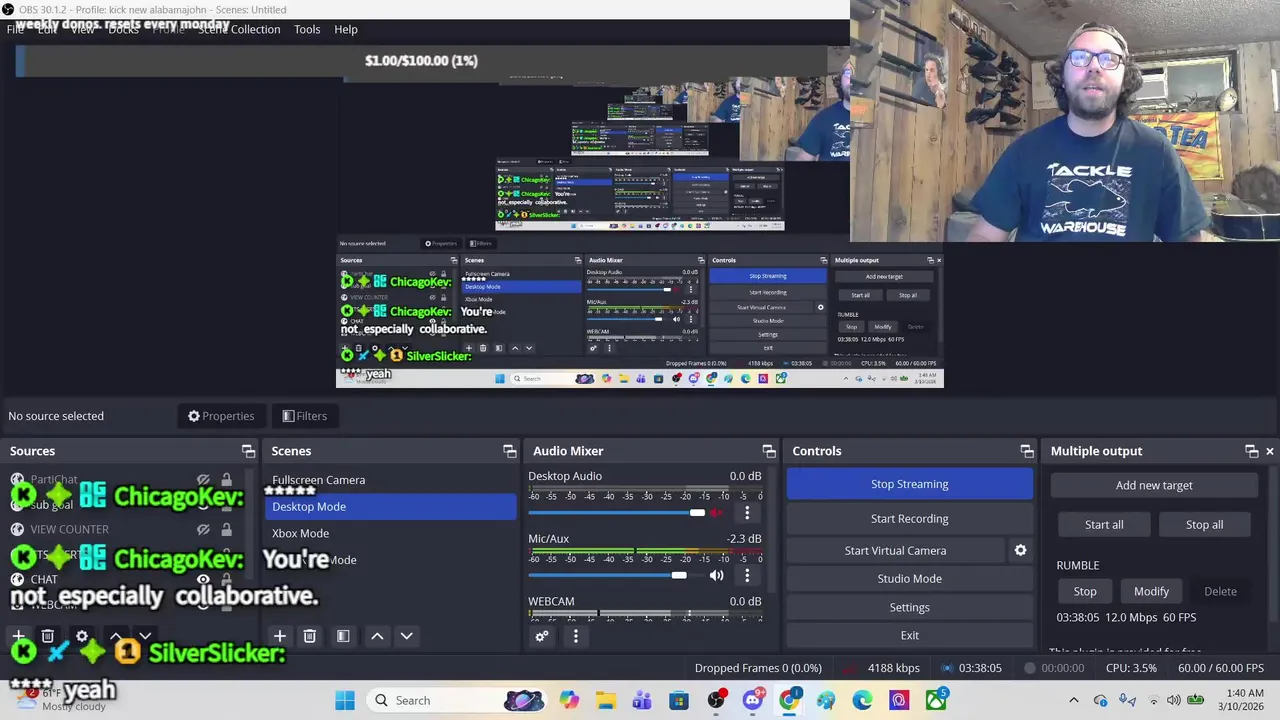Toggle Studio Mode in Controls
The width and height of the screenshot is (1280, 720).
(x=909, y=578)
